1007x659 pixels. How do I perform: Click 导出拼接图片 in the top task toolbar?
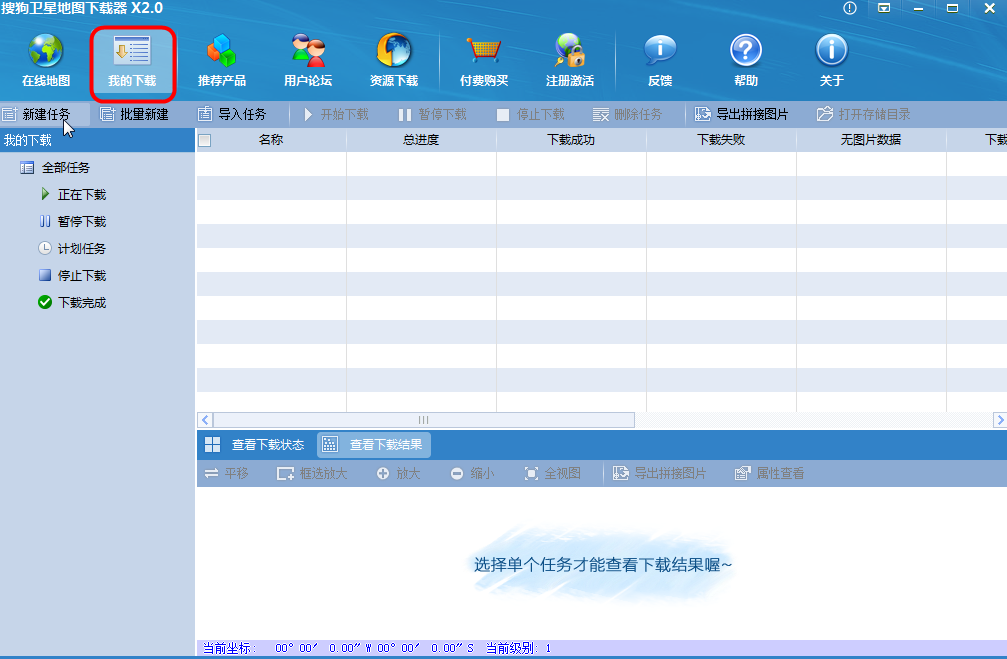tap(741, 114)
